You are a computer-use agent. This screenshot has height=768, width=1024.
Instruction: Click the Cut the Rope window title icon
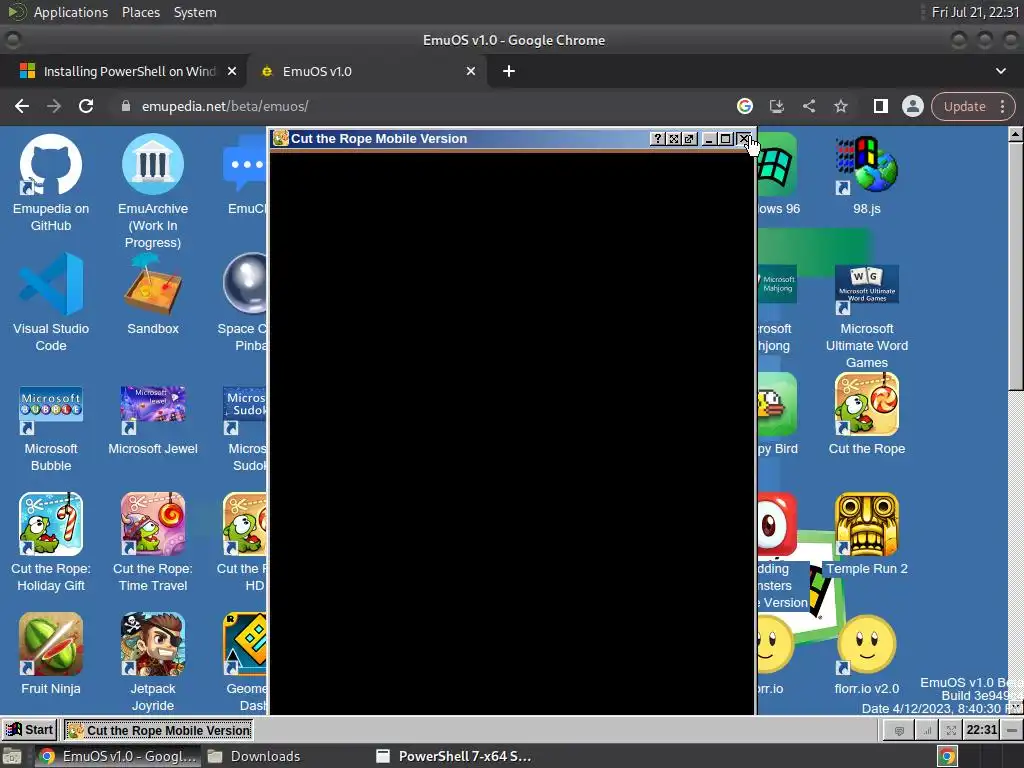pos(281,138)
